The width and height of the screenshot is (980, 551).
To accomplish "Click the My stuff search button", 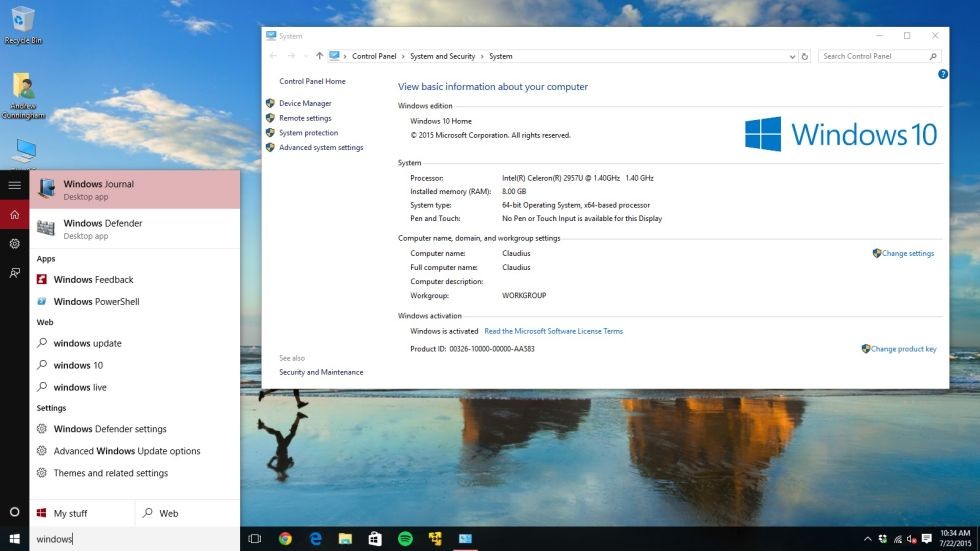I will 82,513.
